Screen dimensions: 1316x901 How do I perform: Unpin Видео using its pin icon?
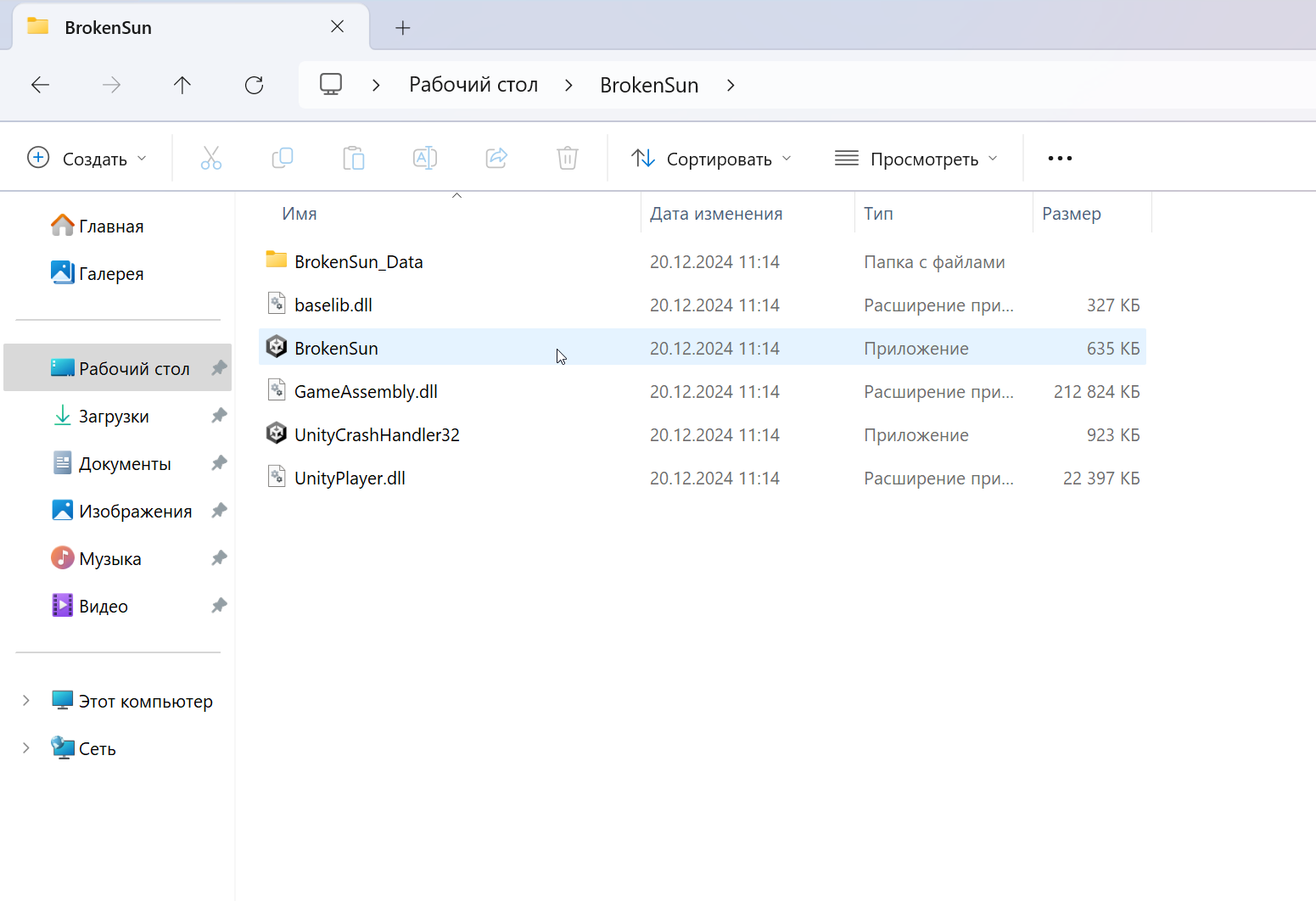tap(219, 606)
